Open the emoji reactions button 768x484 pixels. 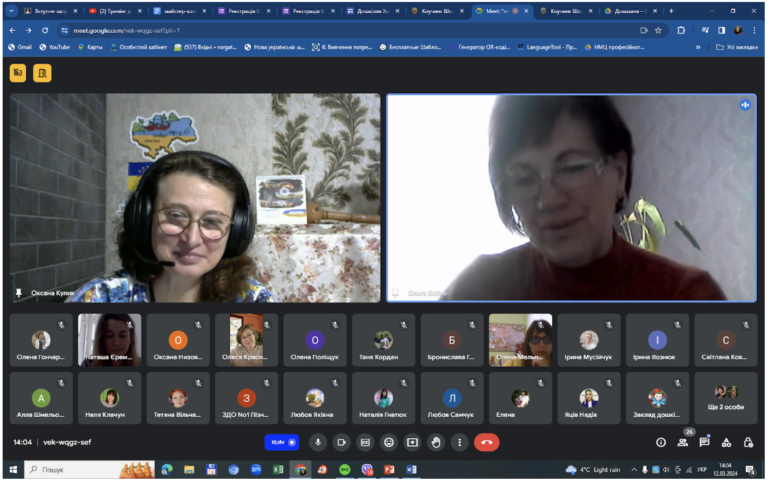tap(389, 442)
